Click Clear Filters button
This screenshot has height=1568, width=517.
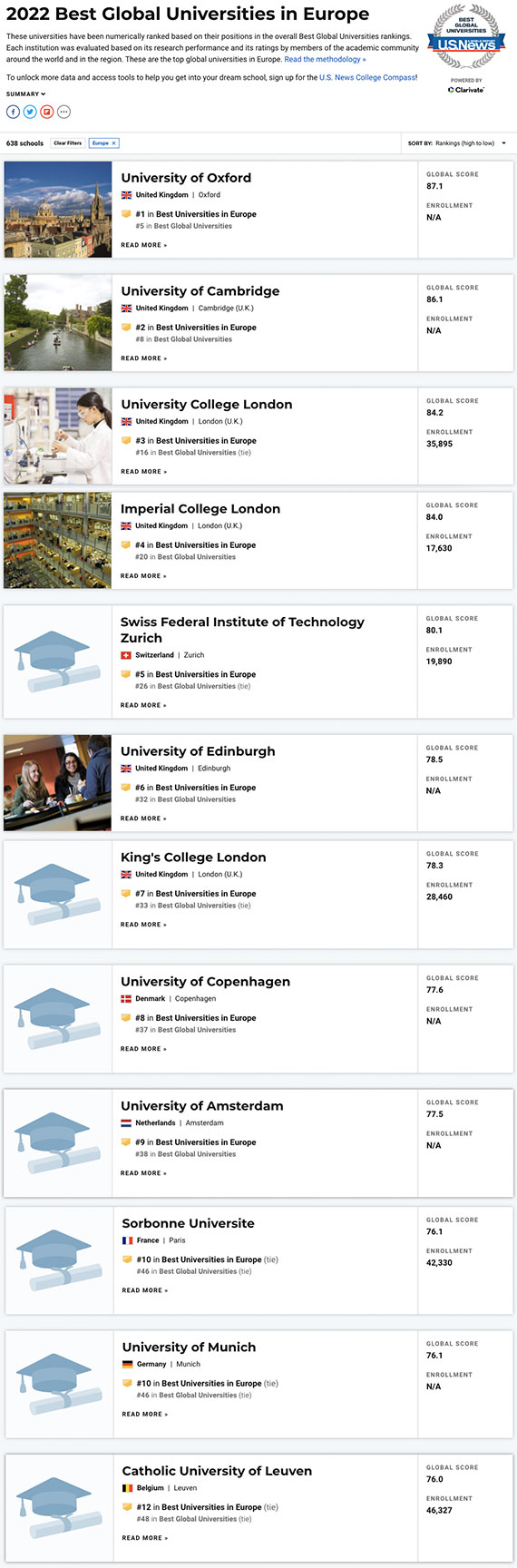click(x=67, y=143)
